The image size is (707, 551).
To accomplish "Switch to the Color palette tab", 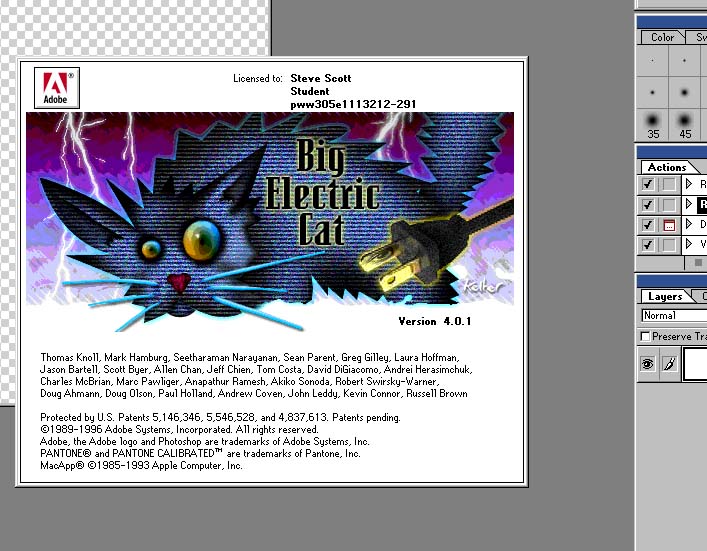I will pos(662,37).
